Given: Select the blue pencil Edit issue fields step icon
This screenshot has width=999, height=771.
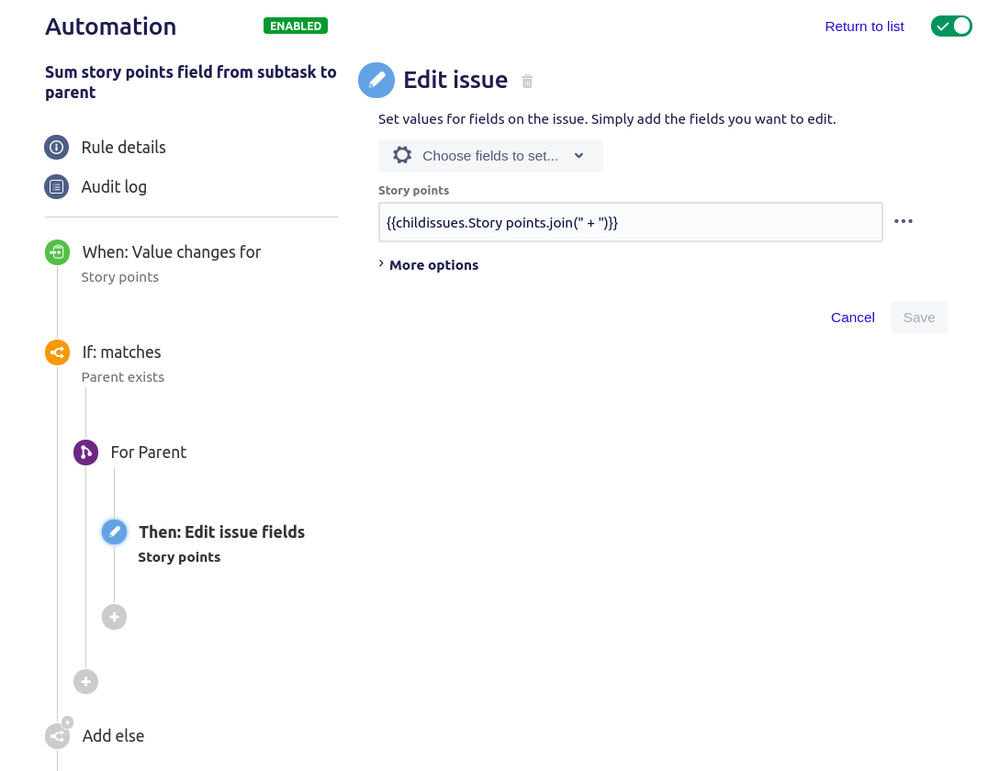Looking at the screenshot, I should 115,532.
